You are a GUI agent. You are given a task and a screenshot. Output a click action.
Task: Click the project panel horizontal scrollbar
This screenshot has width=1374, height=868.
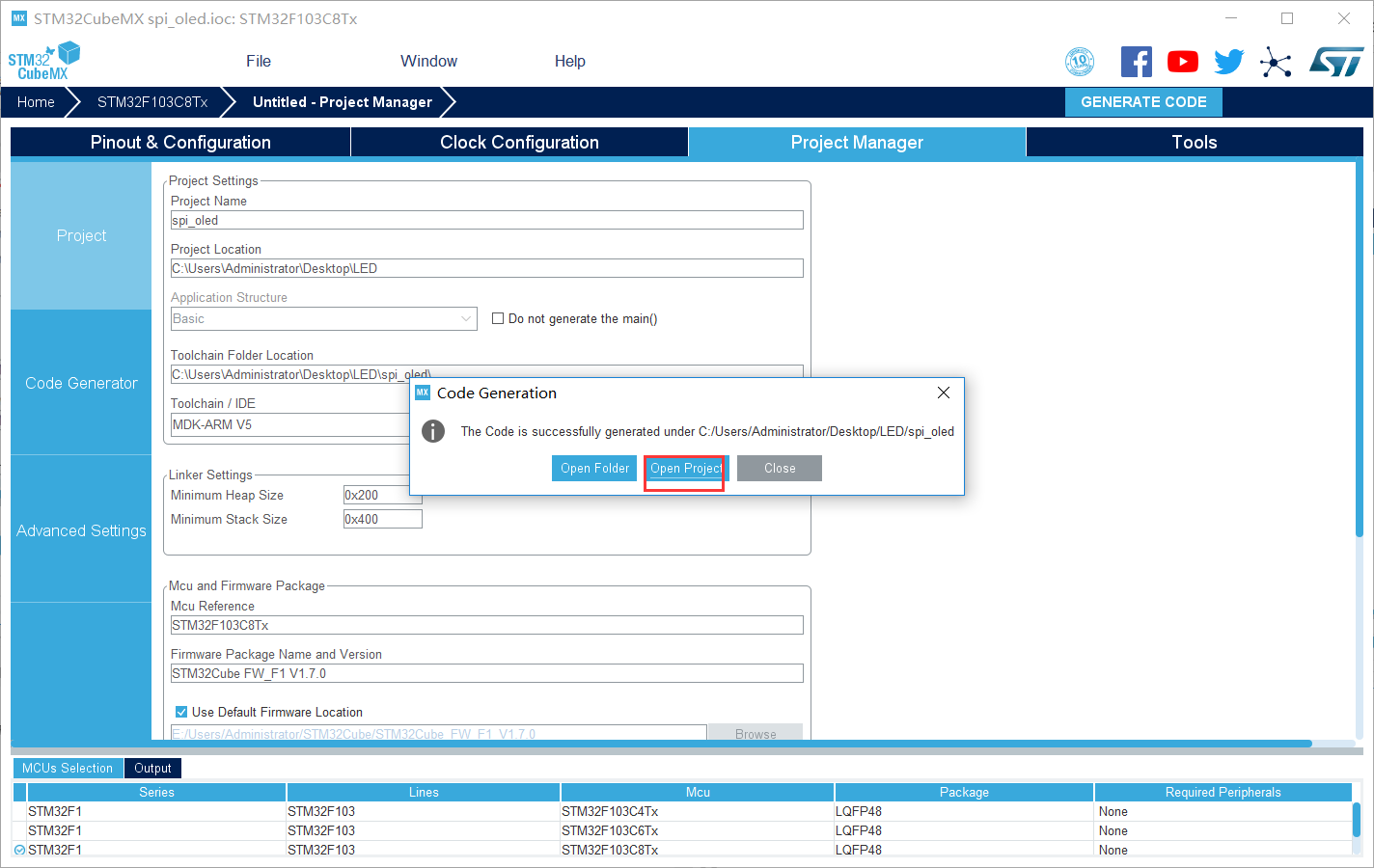(661, 744)
